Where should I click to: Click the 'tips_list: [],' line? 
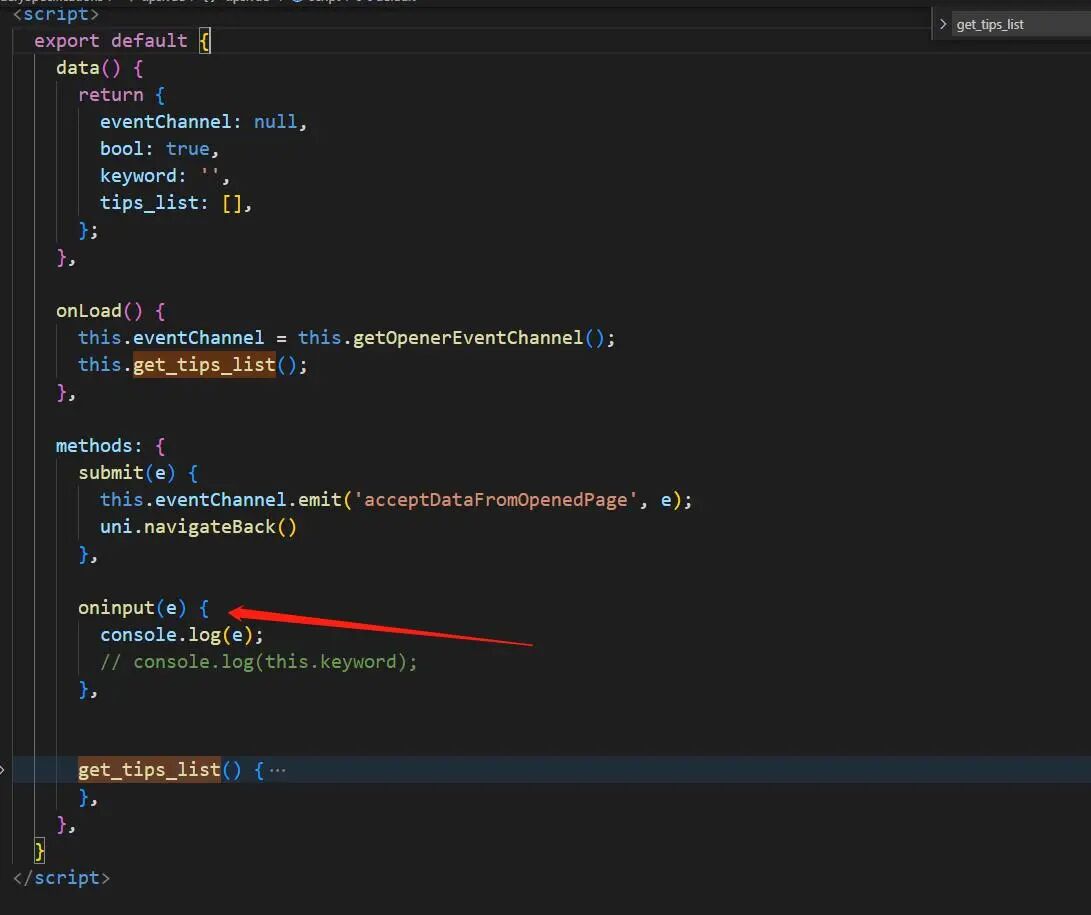pos(175,203)
